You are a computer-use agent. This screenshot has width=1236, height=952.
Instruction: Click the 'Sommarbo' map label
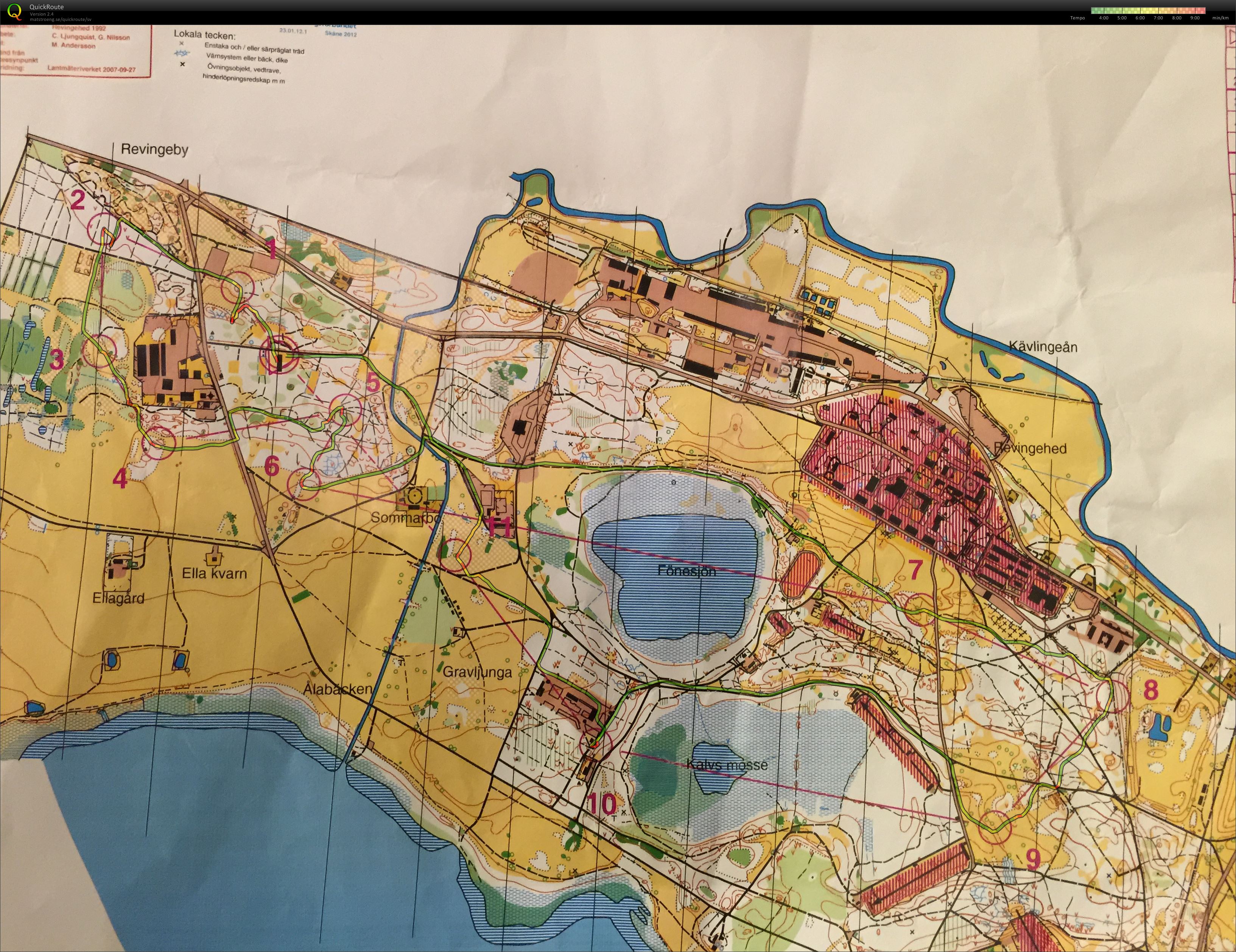click(405, 517)
